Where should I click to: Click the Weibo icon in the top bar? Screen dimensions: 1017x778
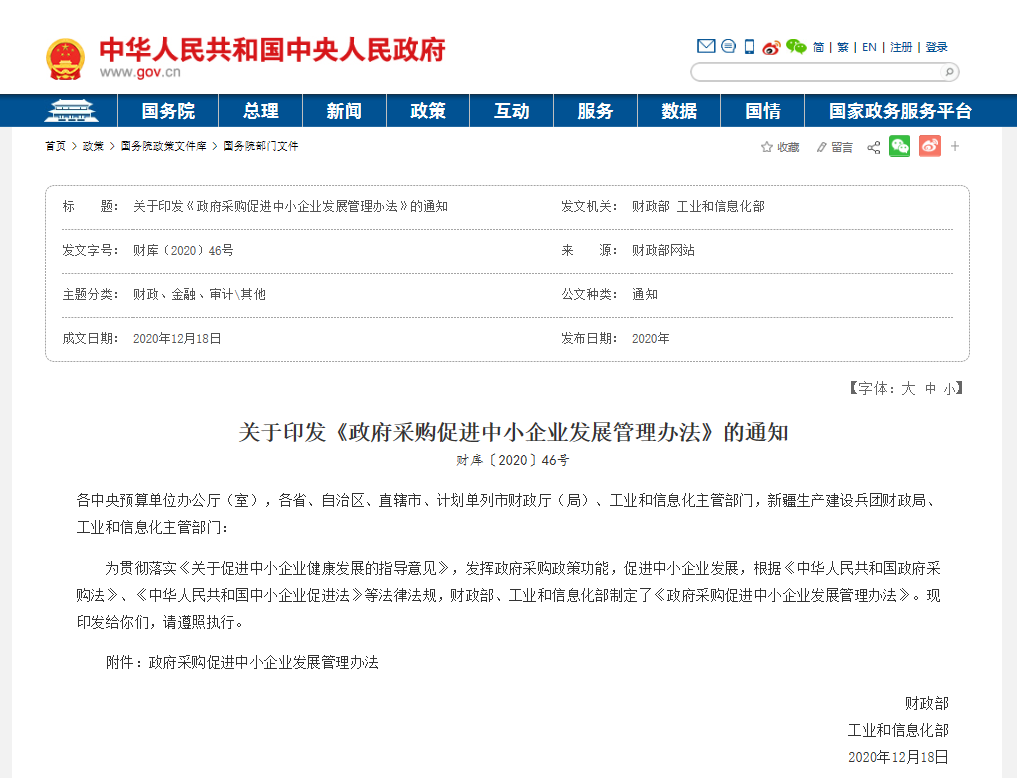pyautogui.click(x=770, y=46)
